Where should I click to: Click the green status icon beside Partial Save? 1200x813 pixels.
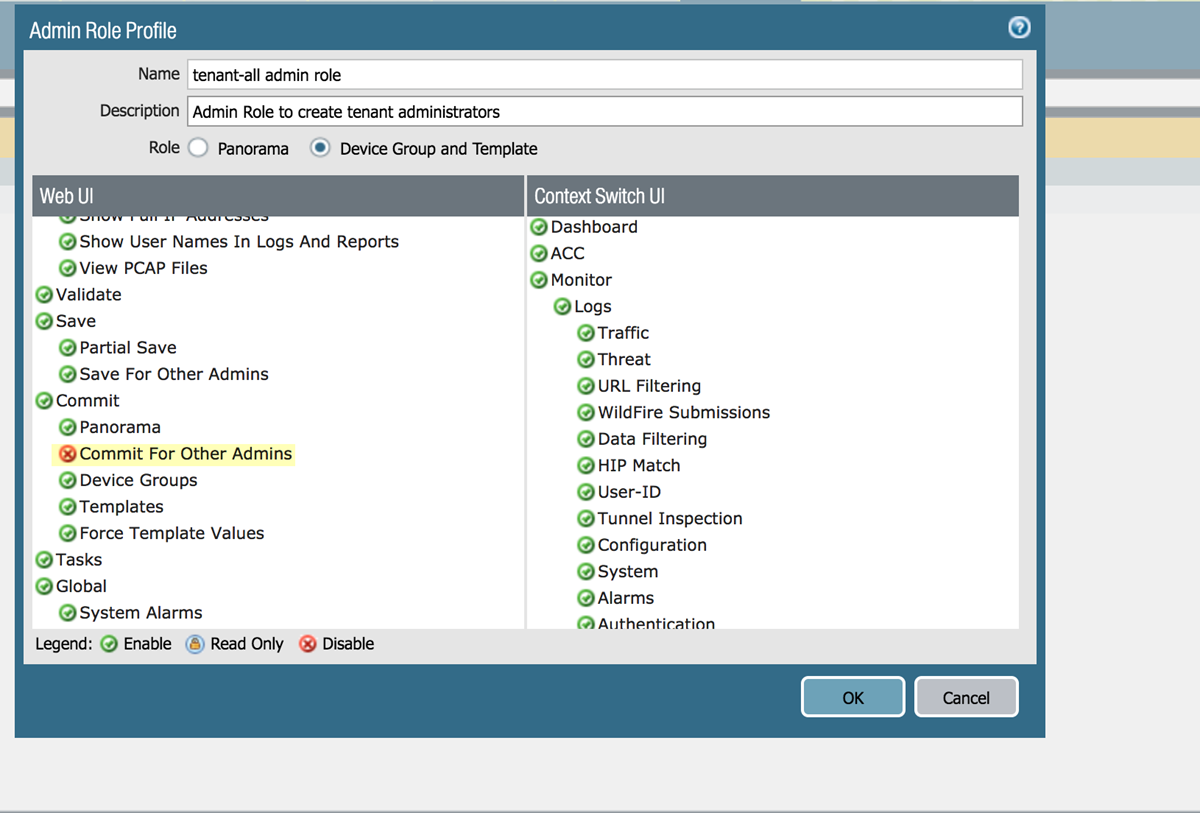68,348
